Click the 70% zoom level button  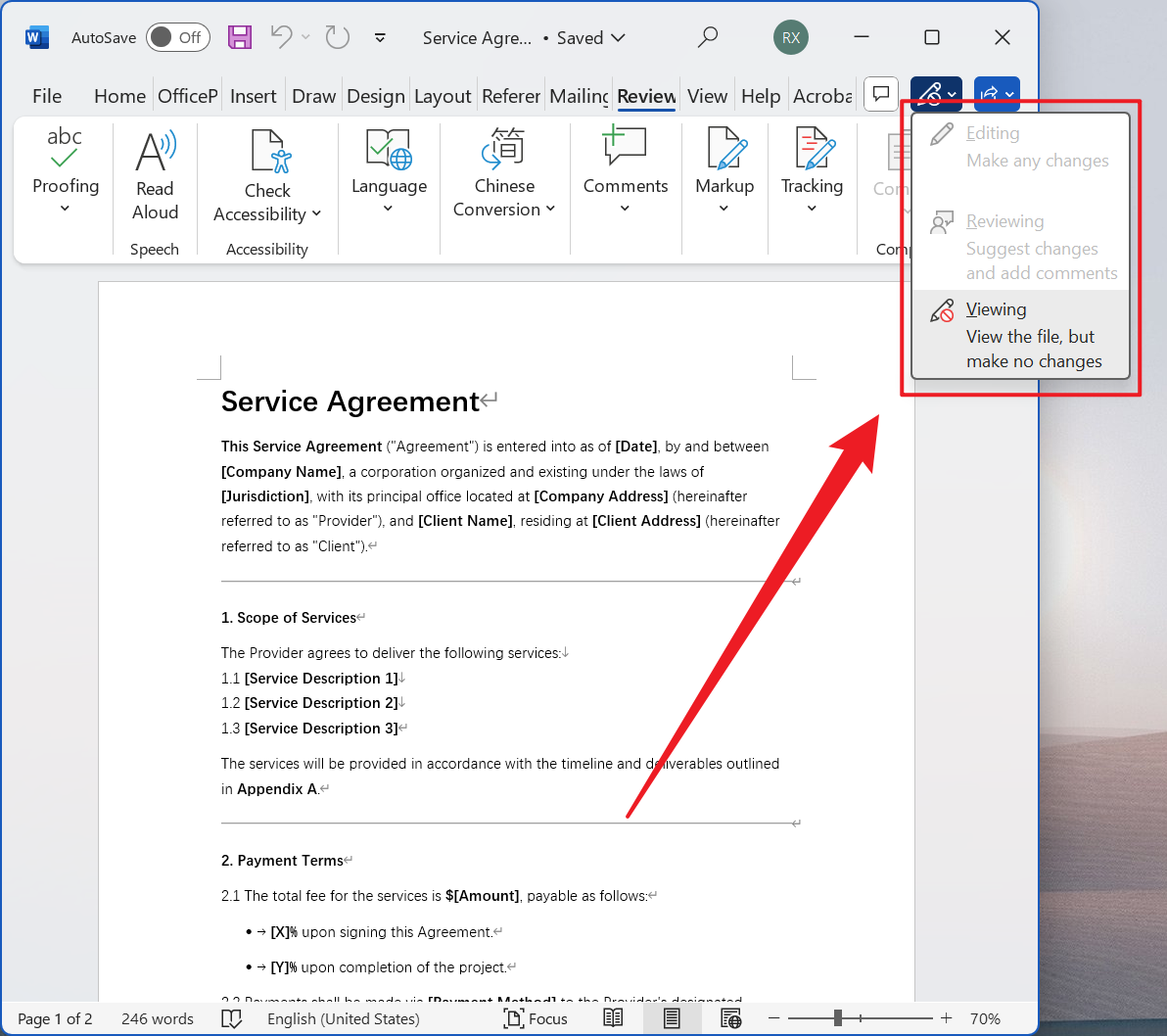point(985,1018)
